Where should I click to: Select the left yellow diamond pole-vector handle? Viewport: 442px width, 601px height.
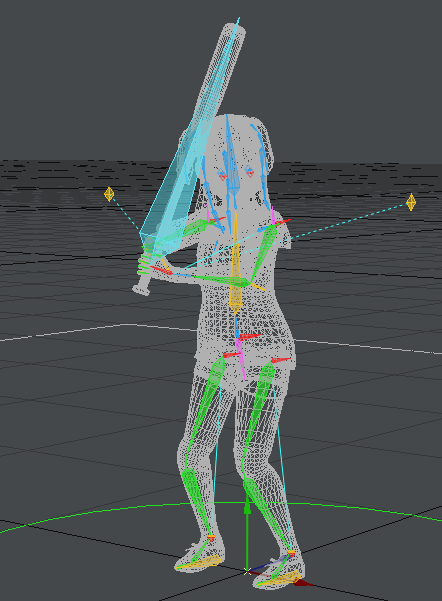(x=109, y=194)
